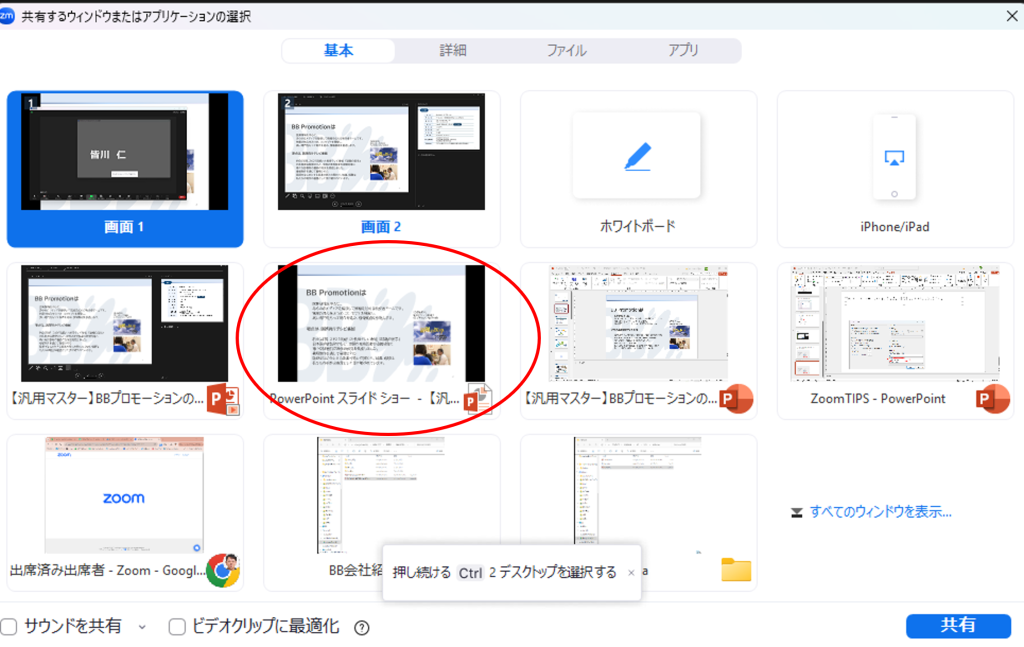1024x647 pixels.
Task: Enable the サウンドを共有 checkbox
Action: pos(10,627)
